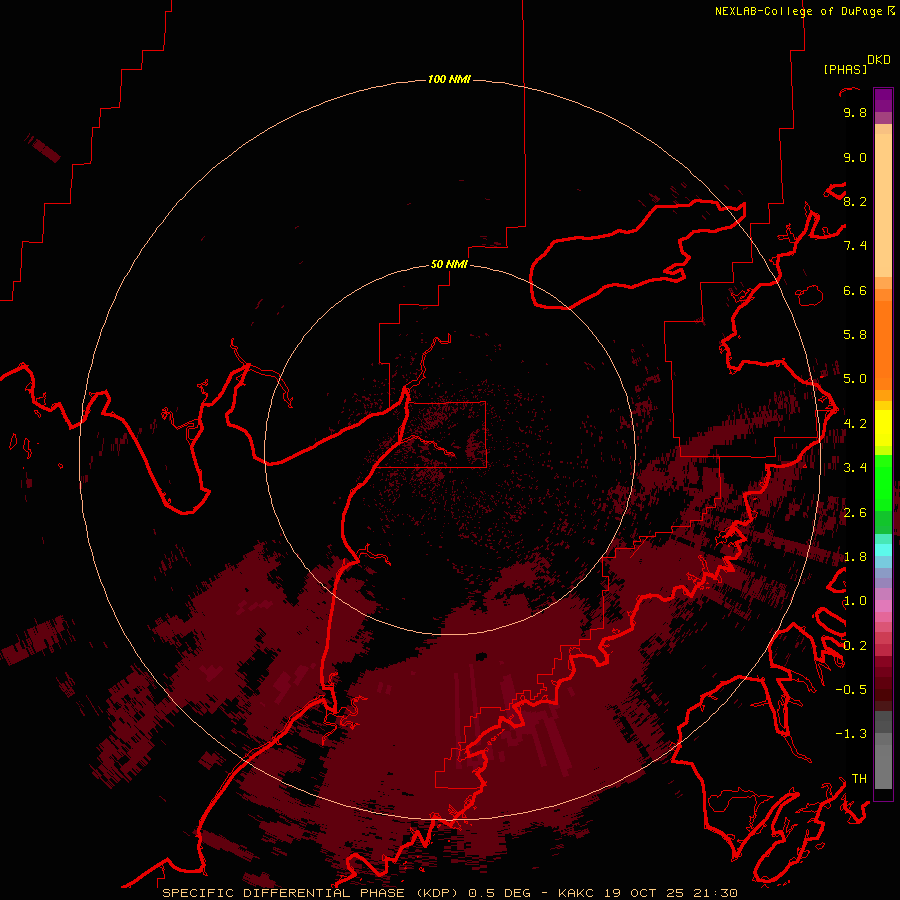Click the 2.6 value on the color scale
The height and width of the screenshot is (900, 900).
(x=855, y=513)
